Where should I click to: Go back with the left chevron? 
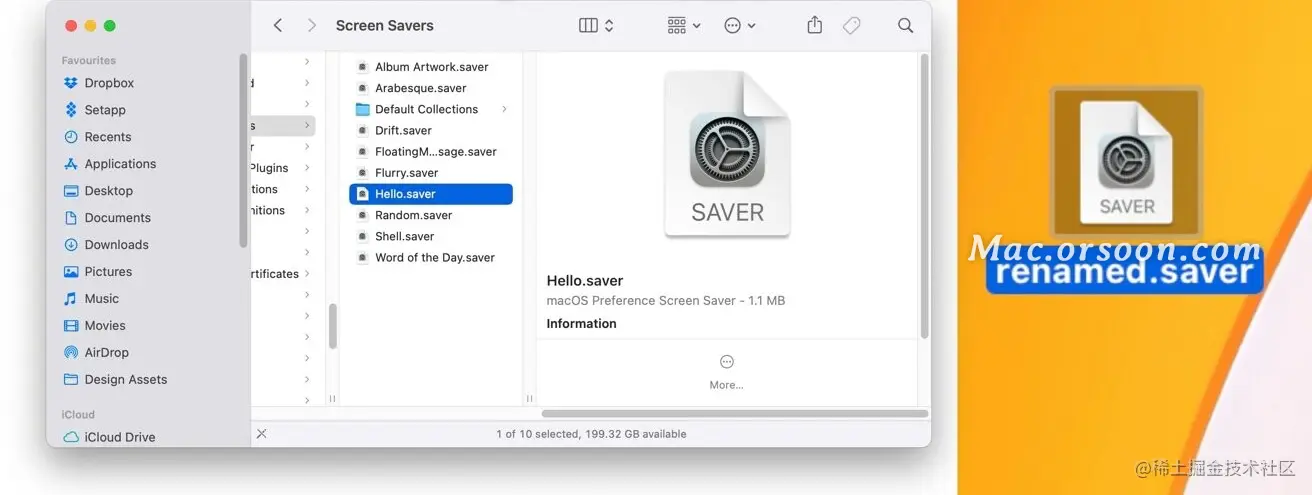click(x=278, y=25)
